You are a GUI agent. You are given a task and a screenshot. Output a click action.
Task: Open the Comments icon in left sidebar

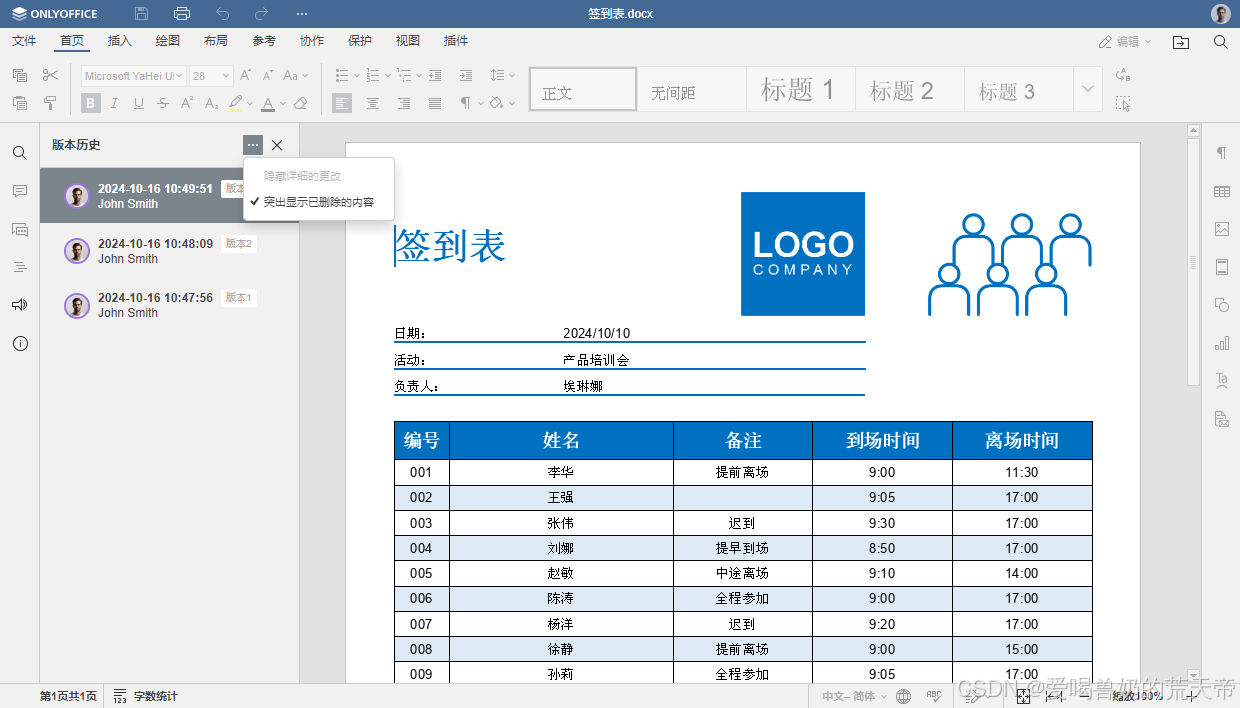pyautogui.click(x=20, y=191)
